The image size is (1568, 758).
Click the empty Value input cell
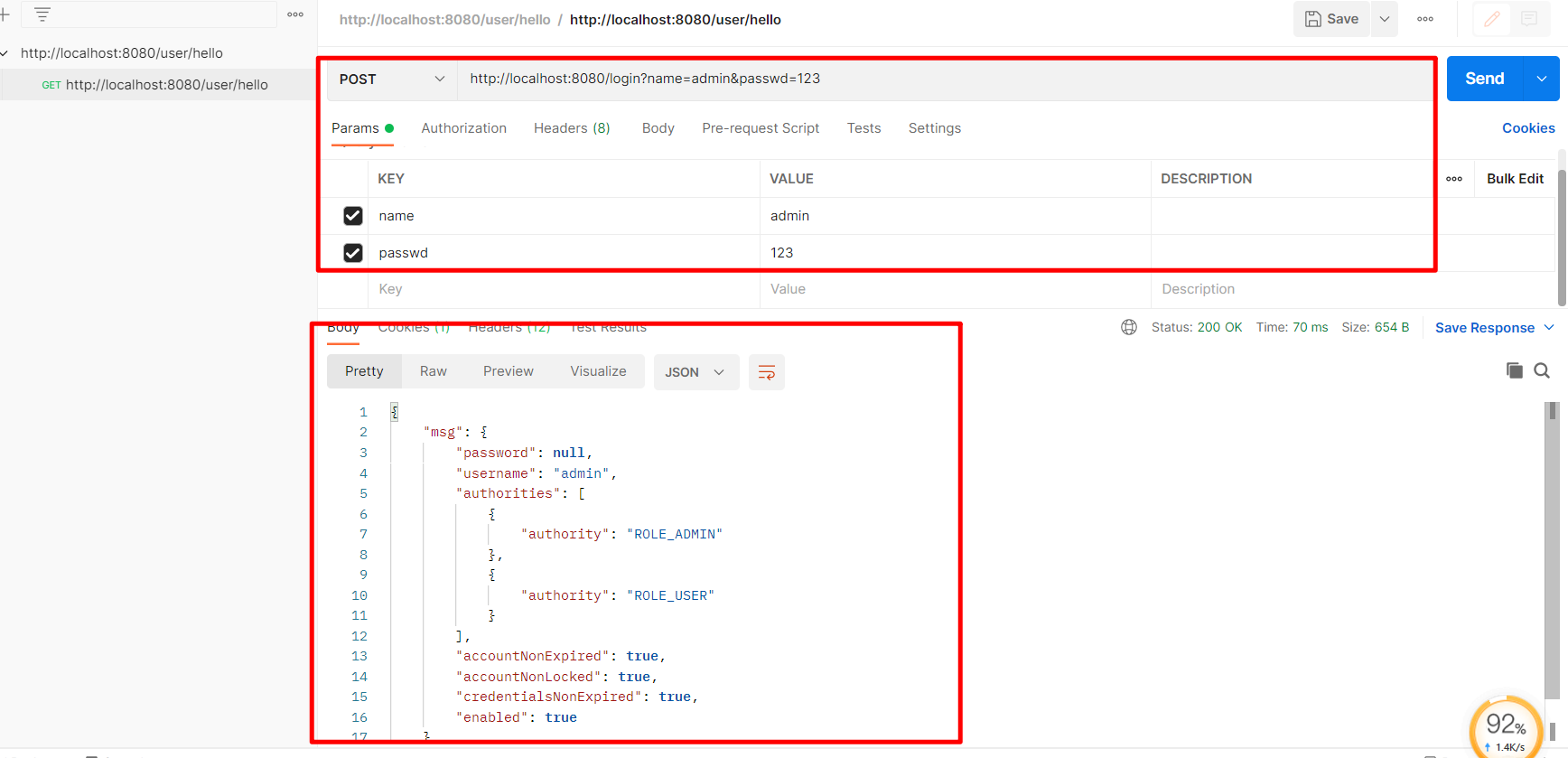pyautogui.click(x=955, y=289)
